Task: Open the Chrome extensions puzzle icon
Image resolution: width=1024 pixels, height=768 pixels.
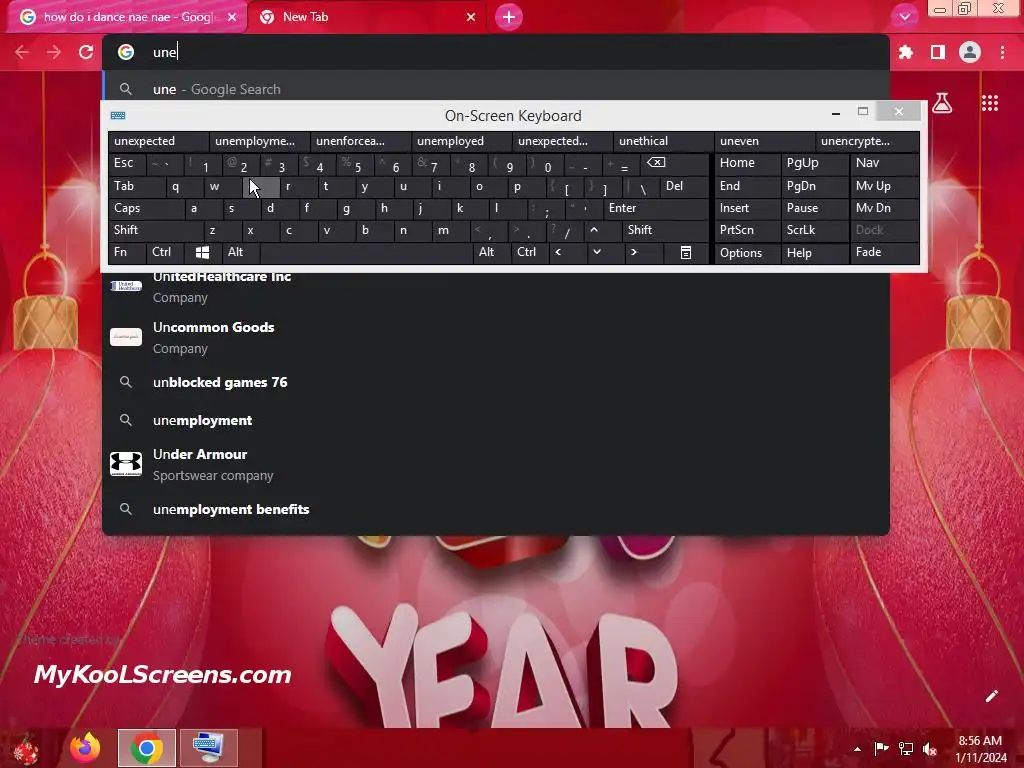Action: 906,52
